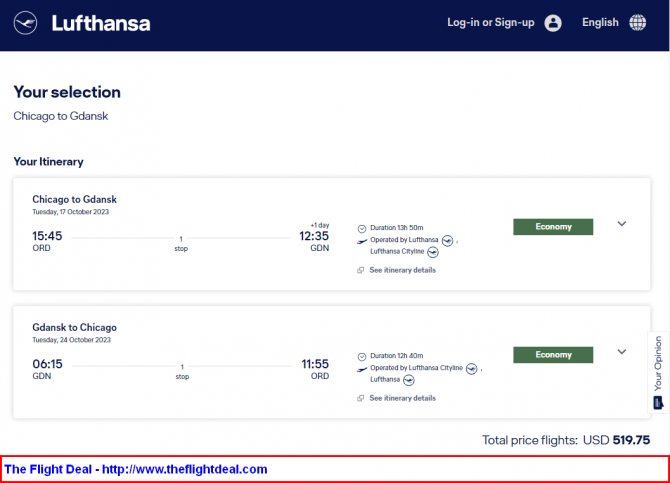Expand the Chicago to Gdansk flight details
670x483 pixels.
coord(622,224)
